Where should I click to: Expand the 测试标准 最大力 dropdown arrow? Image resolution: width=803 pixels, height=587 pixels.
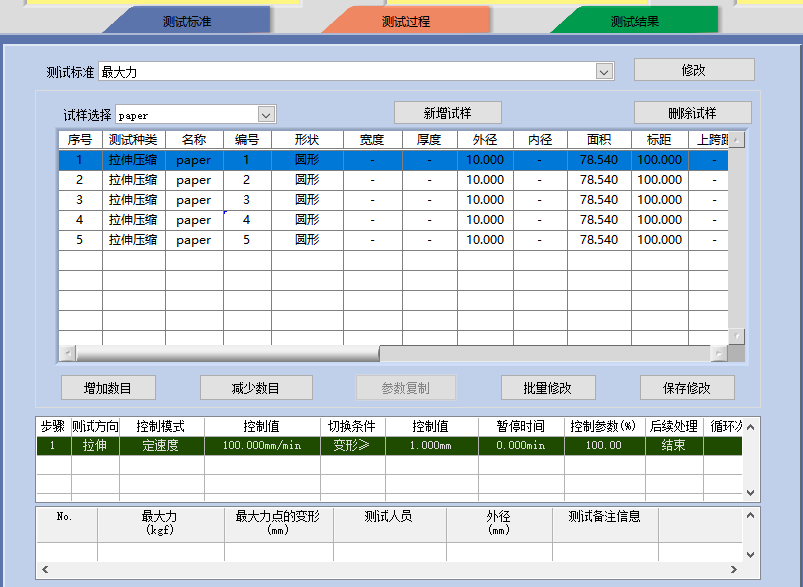[x=604, y=72]
